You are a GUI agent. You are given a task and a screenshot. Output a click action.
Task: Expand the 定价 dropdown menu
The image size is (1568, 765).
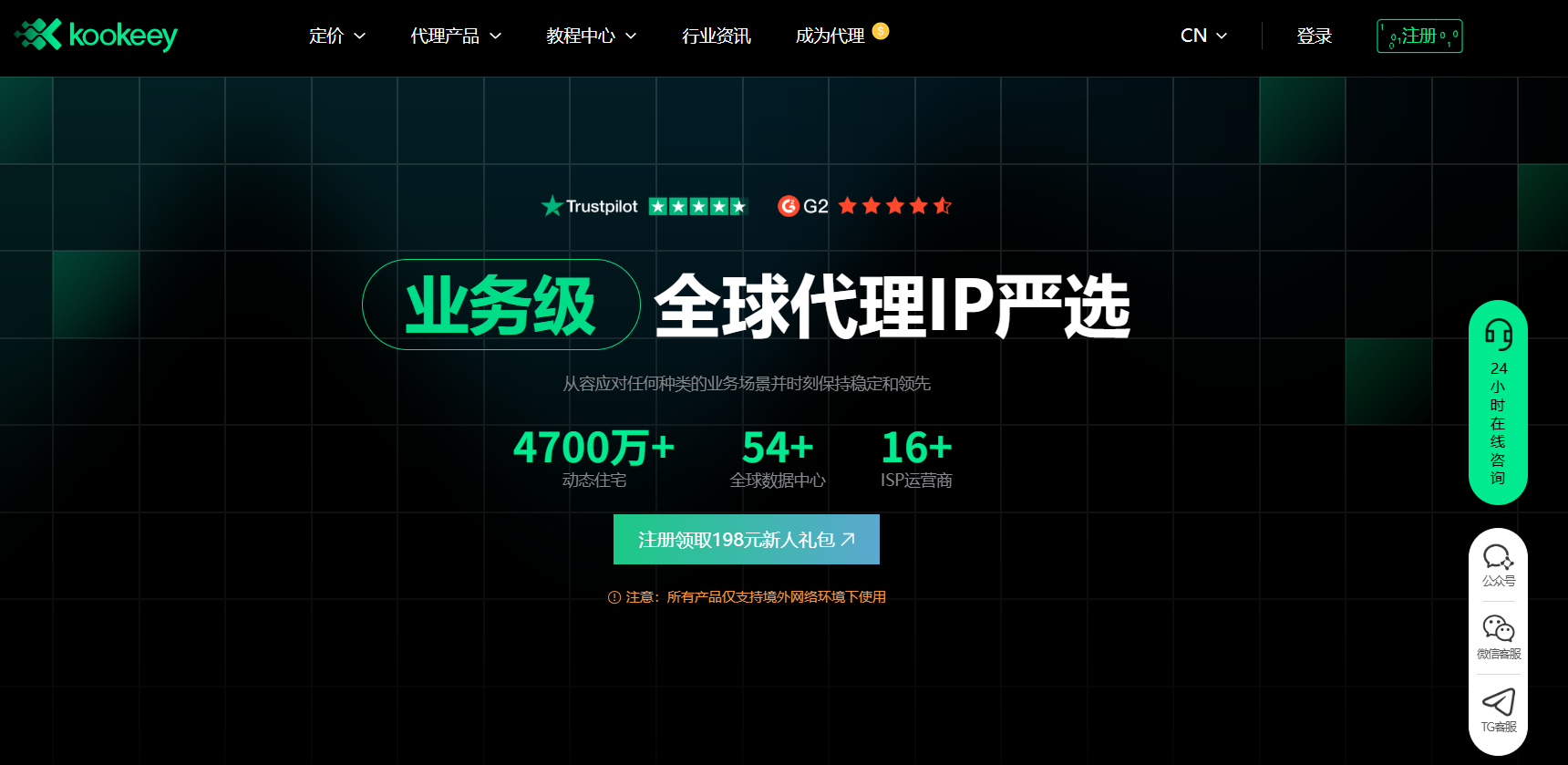click(337, 36)
